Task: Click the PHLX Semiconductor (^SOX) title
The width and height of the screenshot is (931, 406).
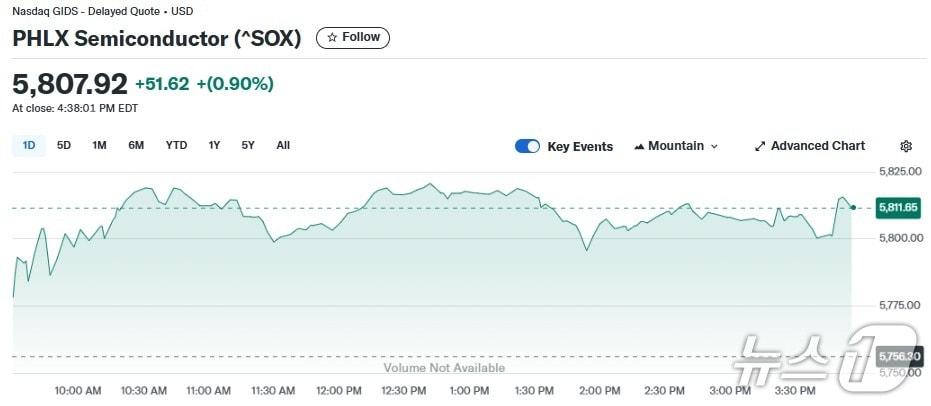Action: (x=158, y=38)
